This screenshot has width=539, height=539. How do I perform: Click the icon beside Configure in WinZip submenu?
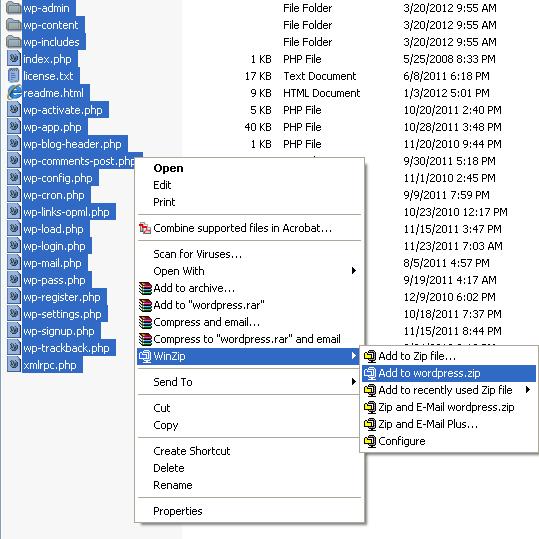[370, 441]
